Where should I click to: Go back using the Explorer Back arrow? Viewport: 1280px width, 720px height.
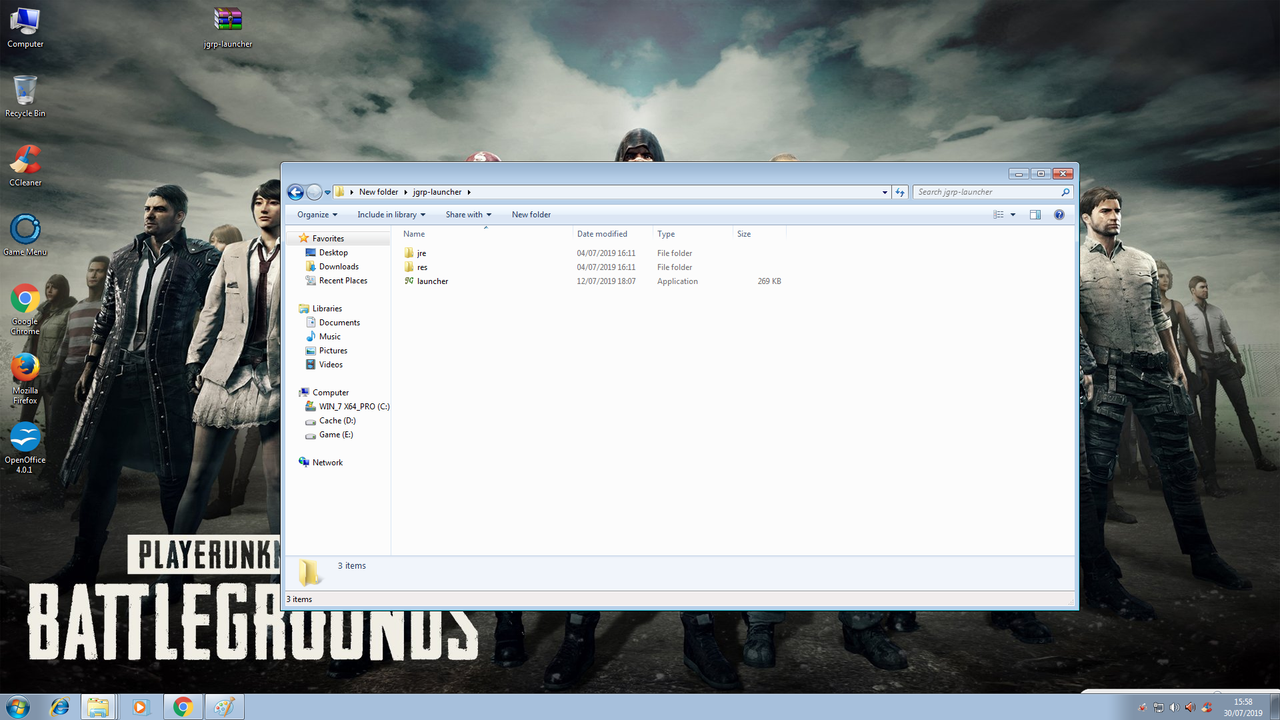pos(295,192)
